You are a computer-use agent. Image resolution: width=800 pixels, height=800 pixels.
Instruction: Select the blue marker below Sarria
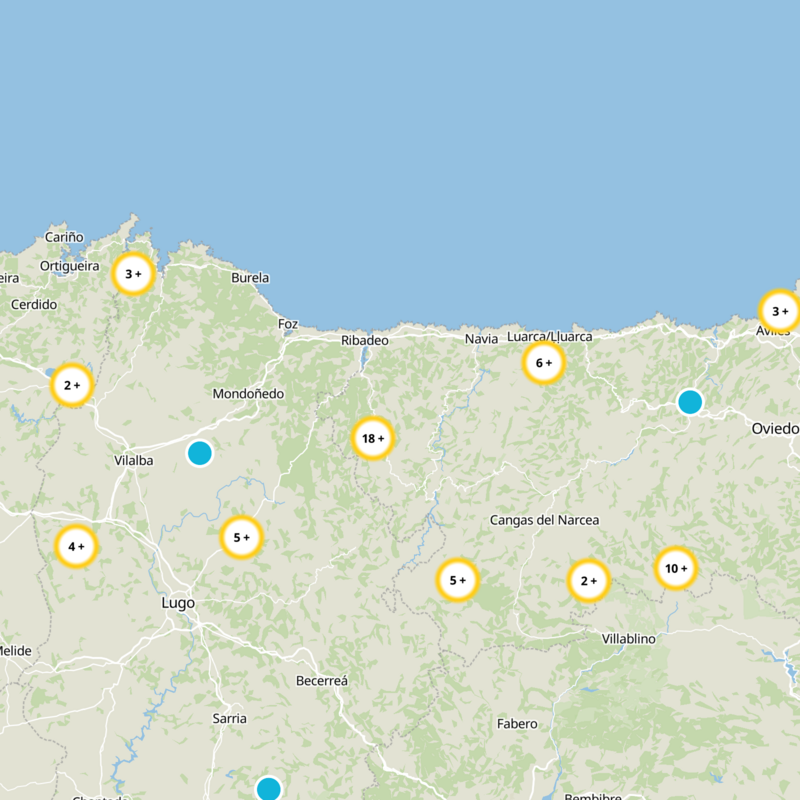[268, 788]
